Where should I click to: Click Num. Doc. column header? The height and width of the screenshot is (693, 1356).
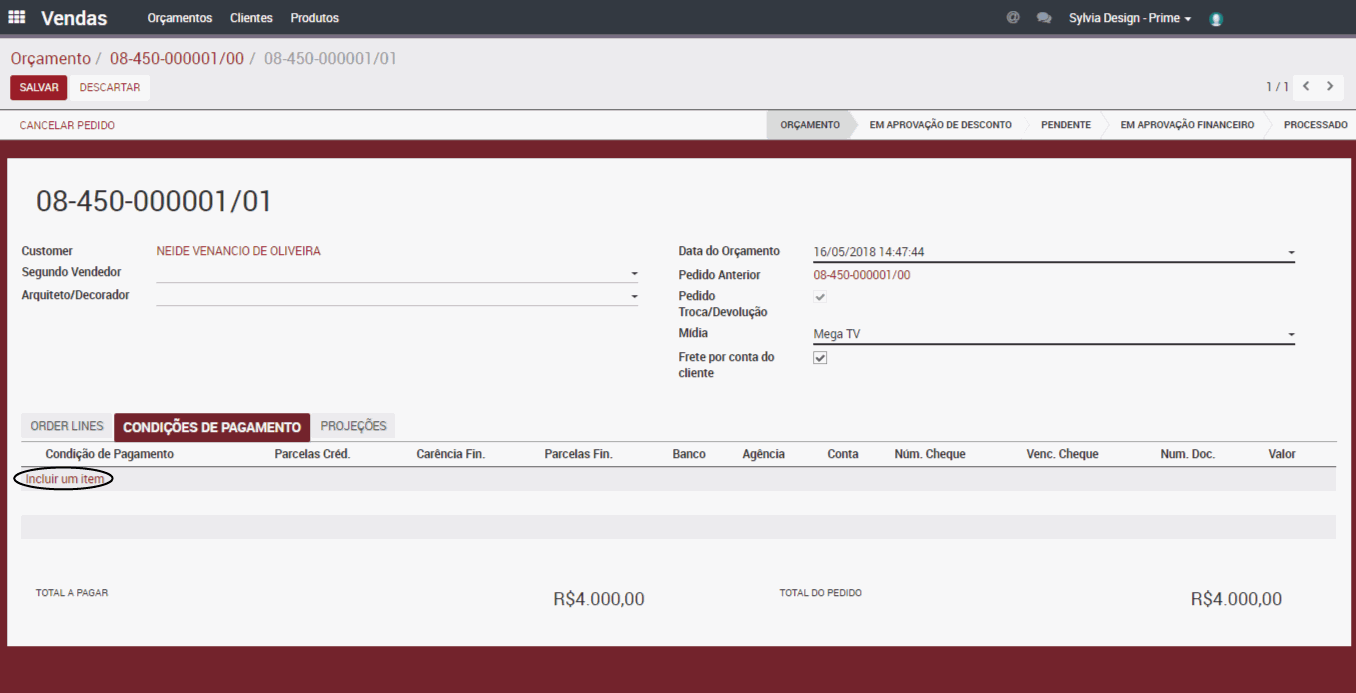1188,454
